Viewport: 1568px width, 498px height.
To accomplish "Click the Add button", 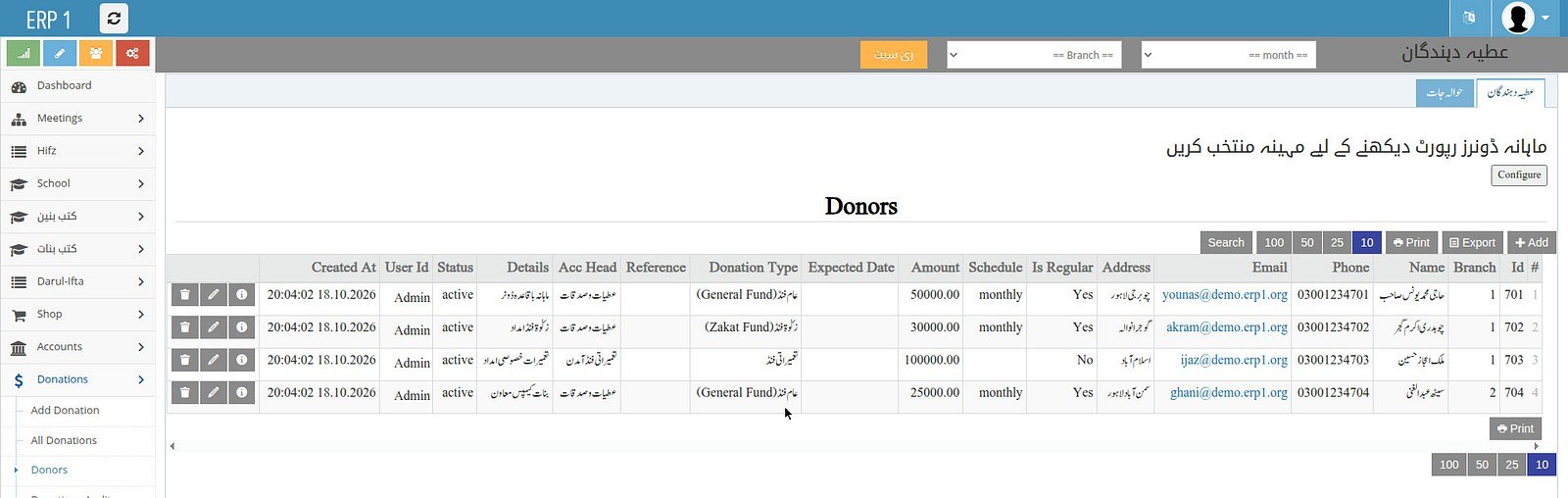I will (x=1531, y=243).
